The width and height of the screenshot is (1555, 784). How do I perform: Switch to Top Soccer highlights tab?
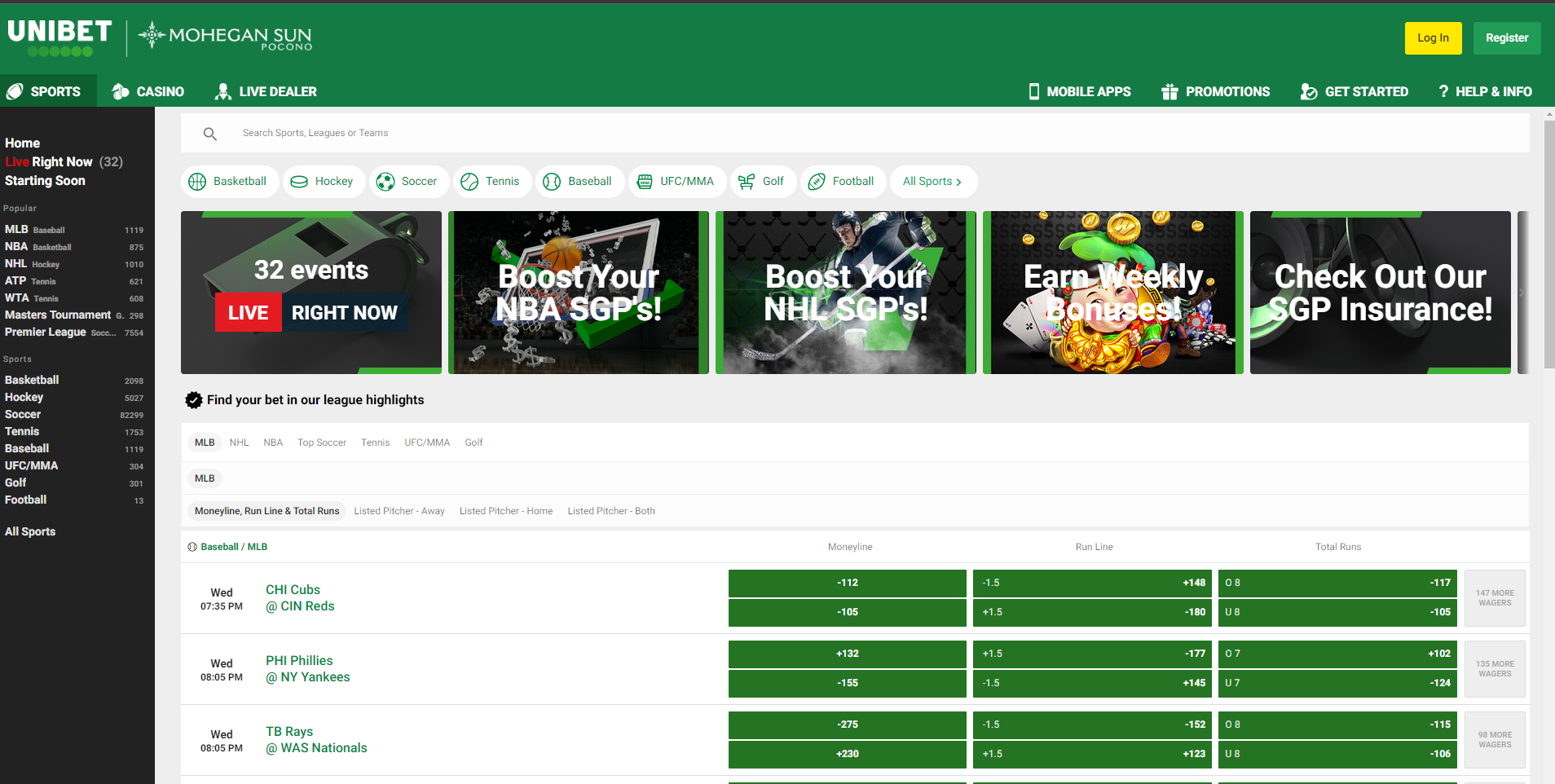coord(322,443)
